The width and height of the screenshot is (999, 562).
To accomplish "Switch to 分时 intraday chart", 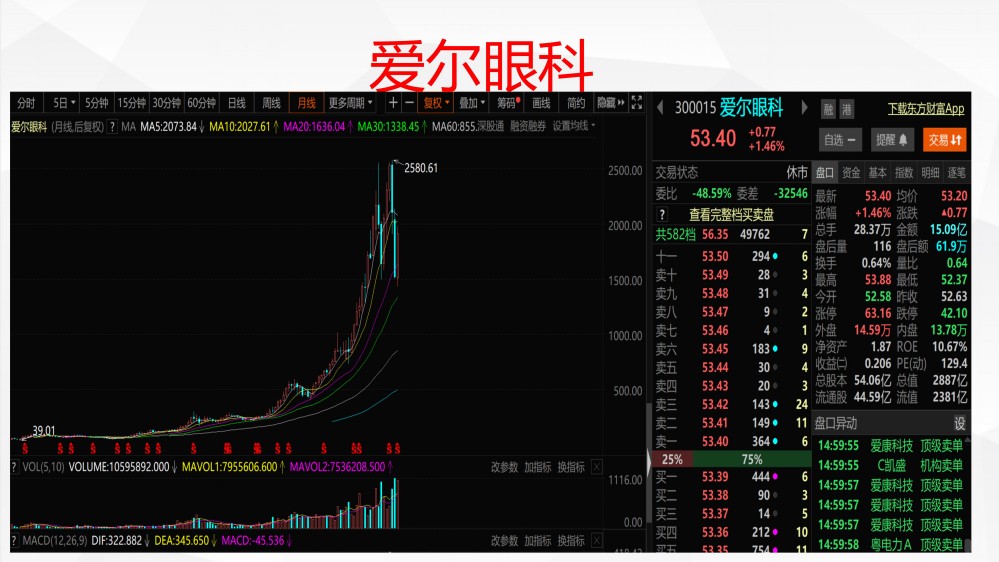I will coord(27,103).
